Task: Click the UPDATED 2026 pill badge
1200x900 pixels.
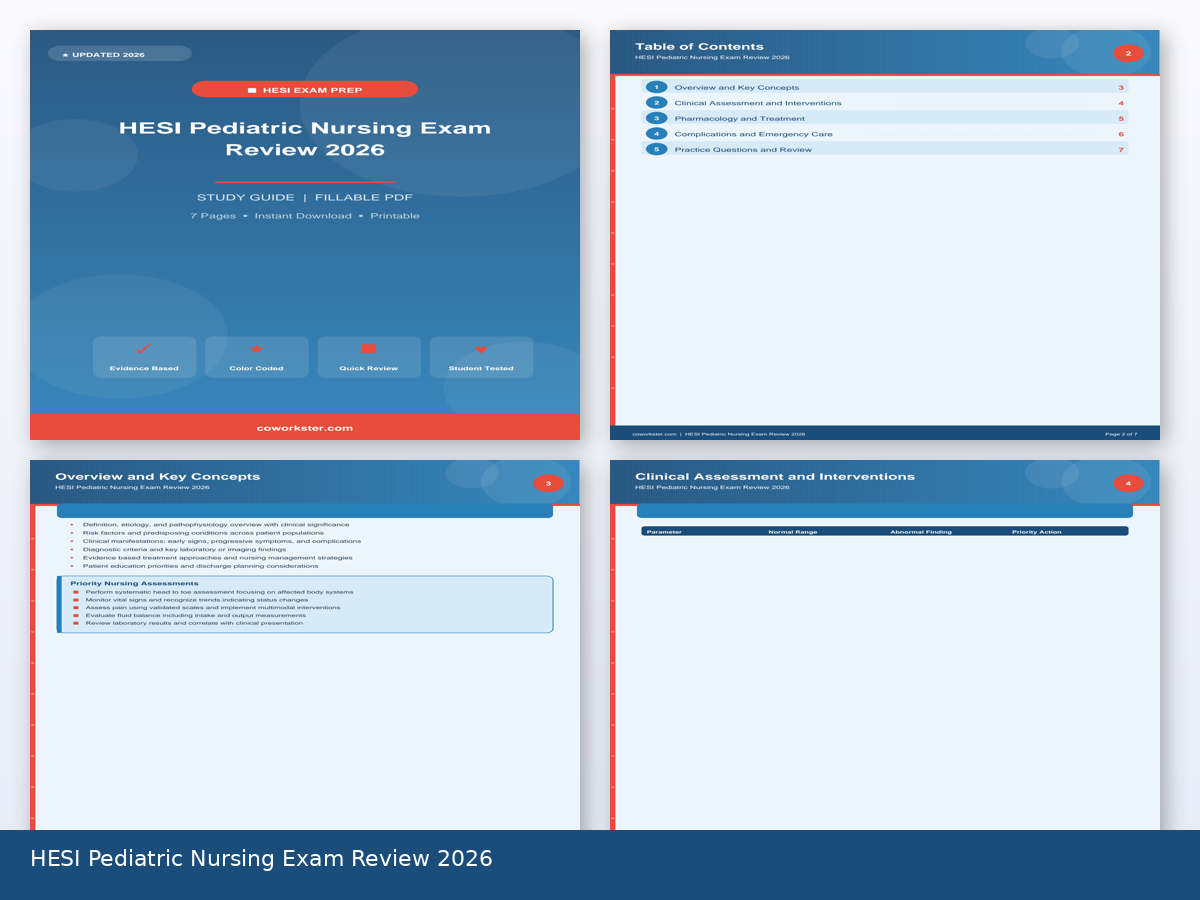Action: 120,54
